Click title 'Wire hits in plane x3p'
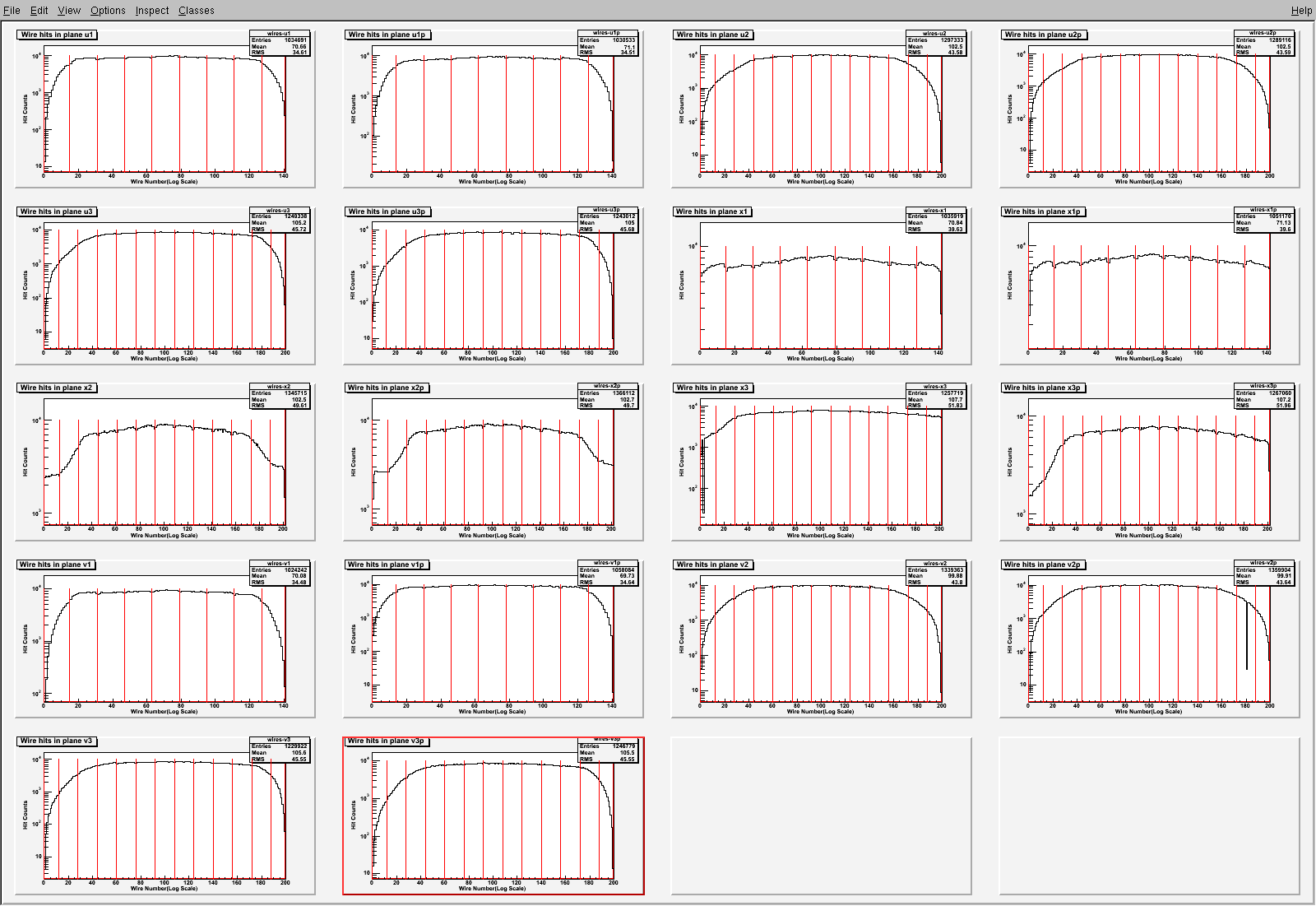The width and height of the screenshot is (1316, 906). tap(1042, 388)
